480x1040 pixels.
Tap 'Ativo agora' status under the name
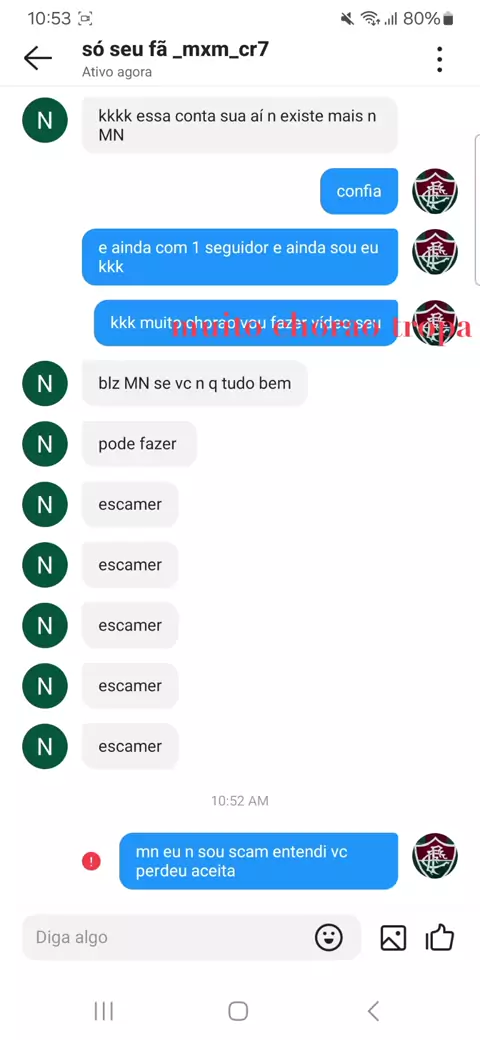click(x=117, y=72)
